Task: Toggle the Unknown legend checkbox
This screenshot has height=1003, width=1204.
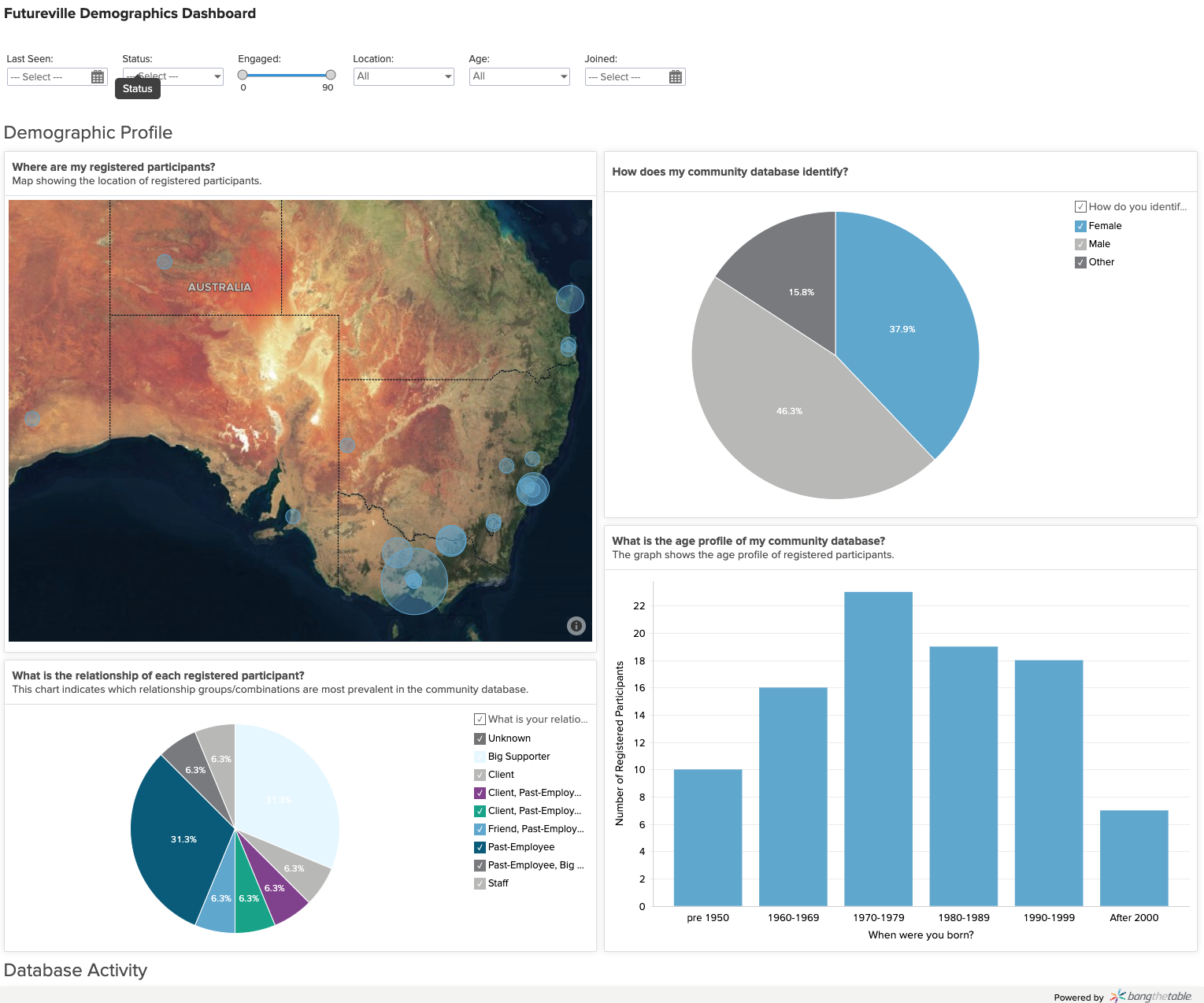Action: [x=480, y=738]
